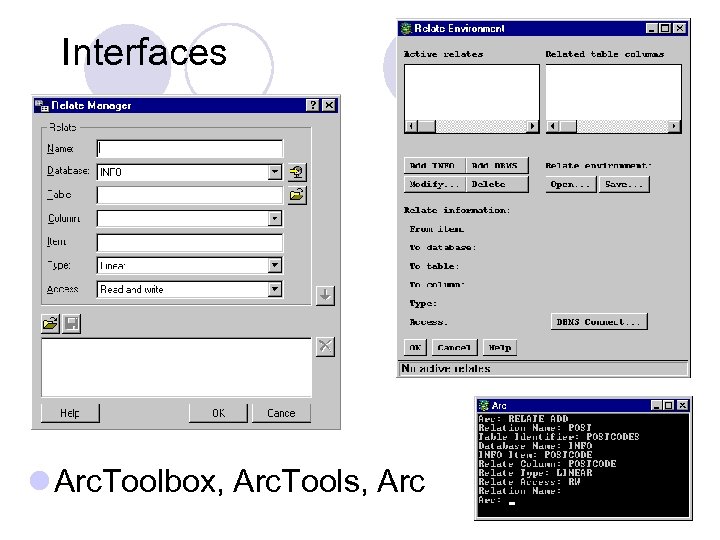Expand the Column dropdown in Relate Manager
The image size is (720, 540).
275,219
